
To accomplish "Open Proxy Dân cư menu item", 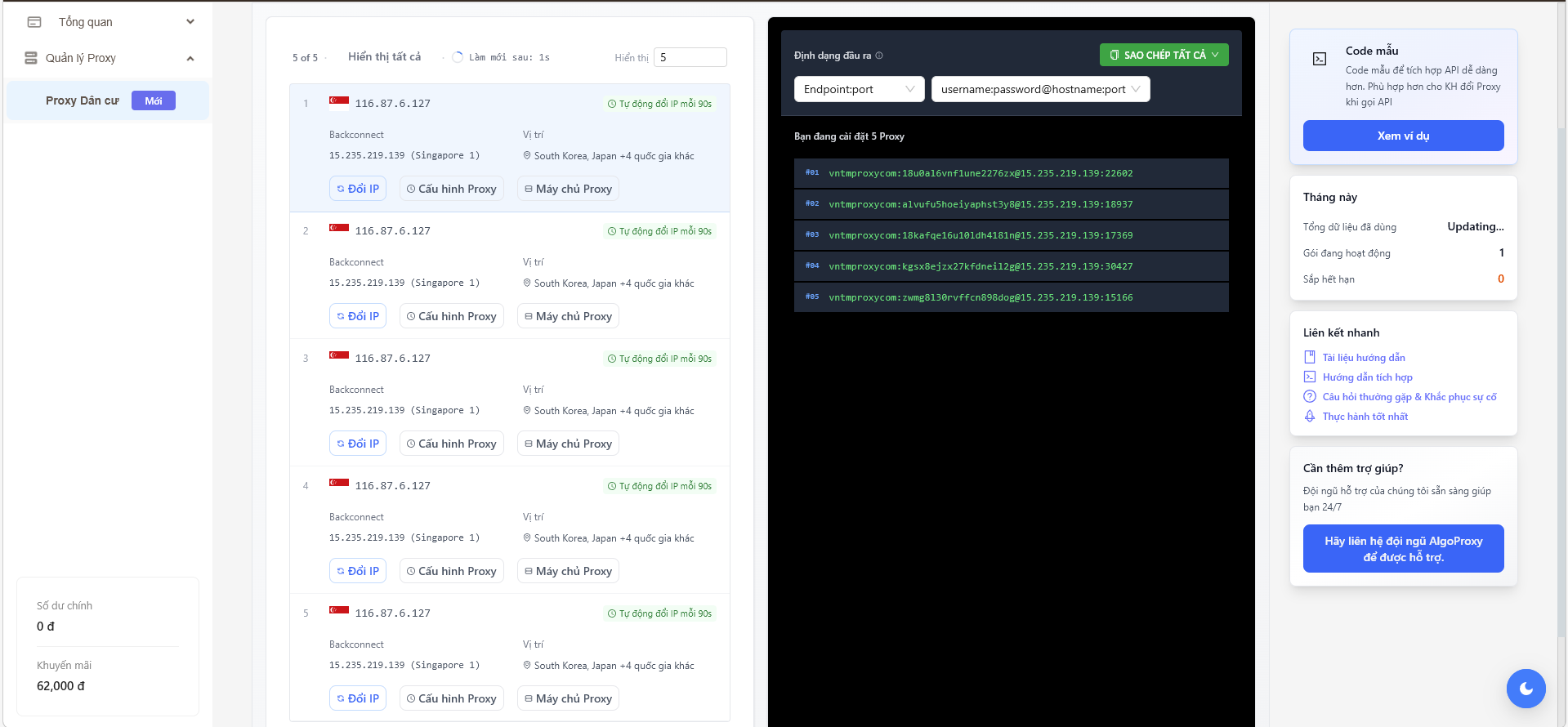I will (83, 100).
